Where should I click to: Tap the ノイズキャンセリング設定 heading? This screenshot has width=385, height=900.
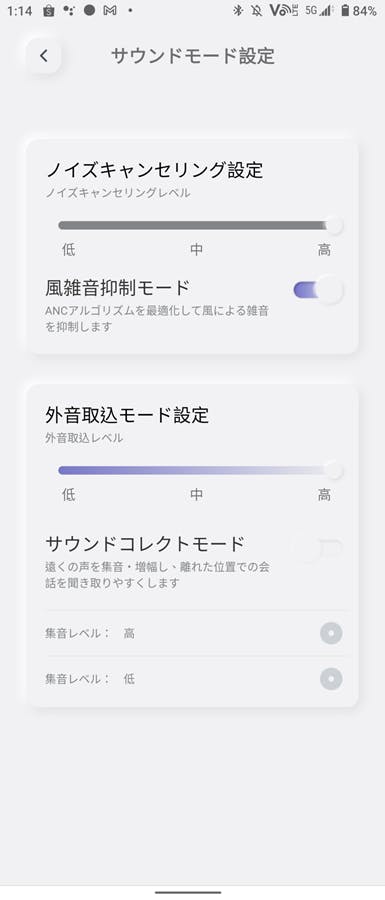point(154,170)
